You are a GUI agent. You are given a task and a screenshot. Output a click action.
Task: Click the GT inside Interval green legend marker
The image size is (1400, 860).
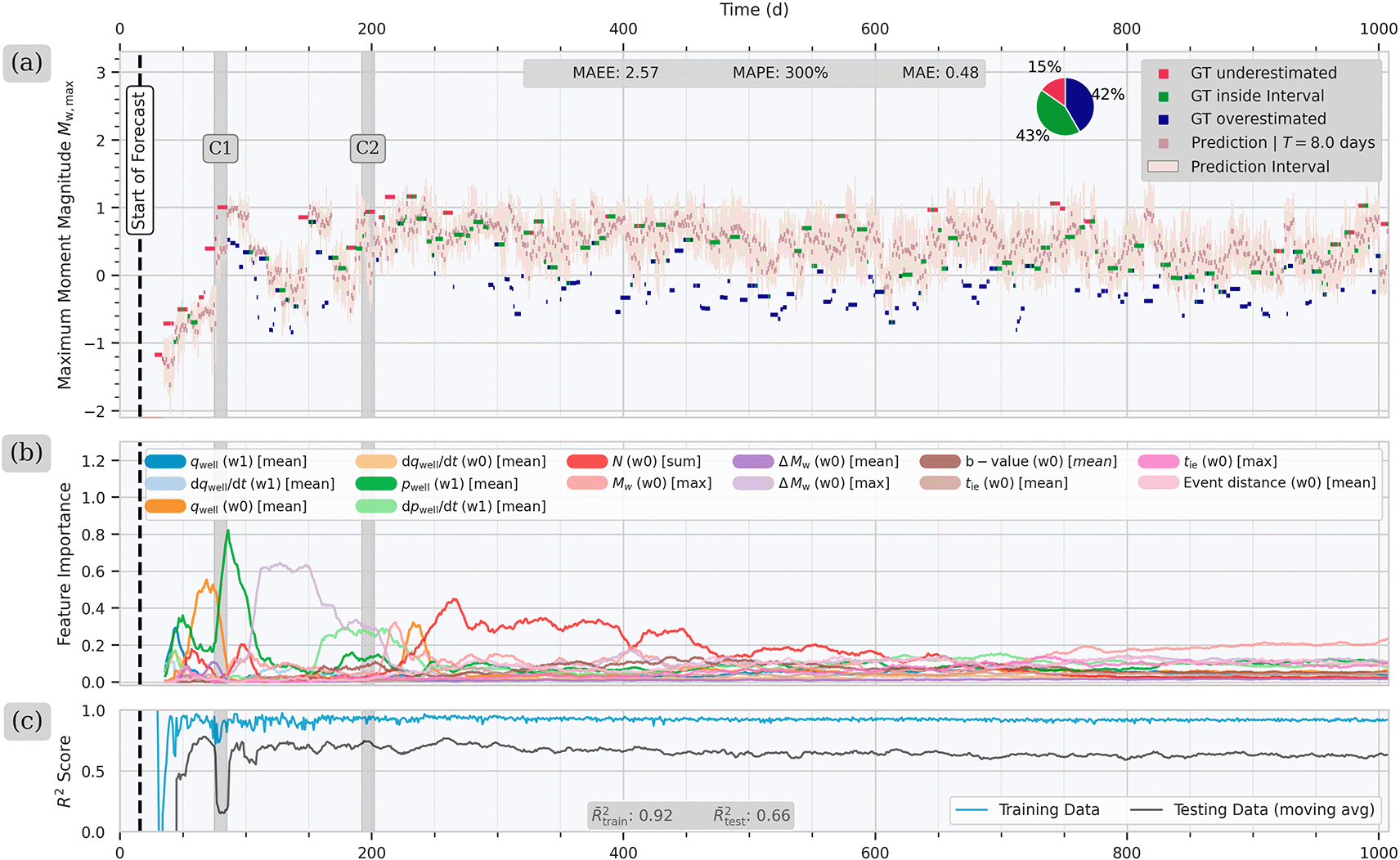point(1163,96)
